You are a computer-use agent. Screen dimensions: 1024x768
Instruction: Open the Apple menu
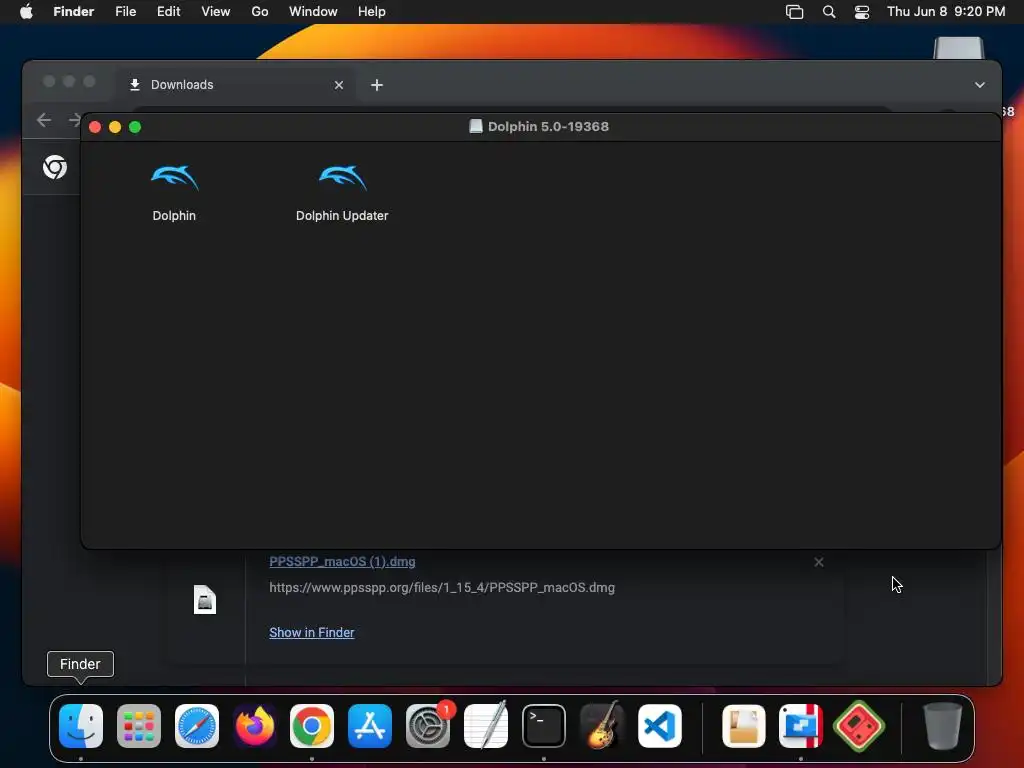point(26,12)
